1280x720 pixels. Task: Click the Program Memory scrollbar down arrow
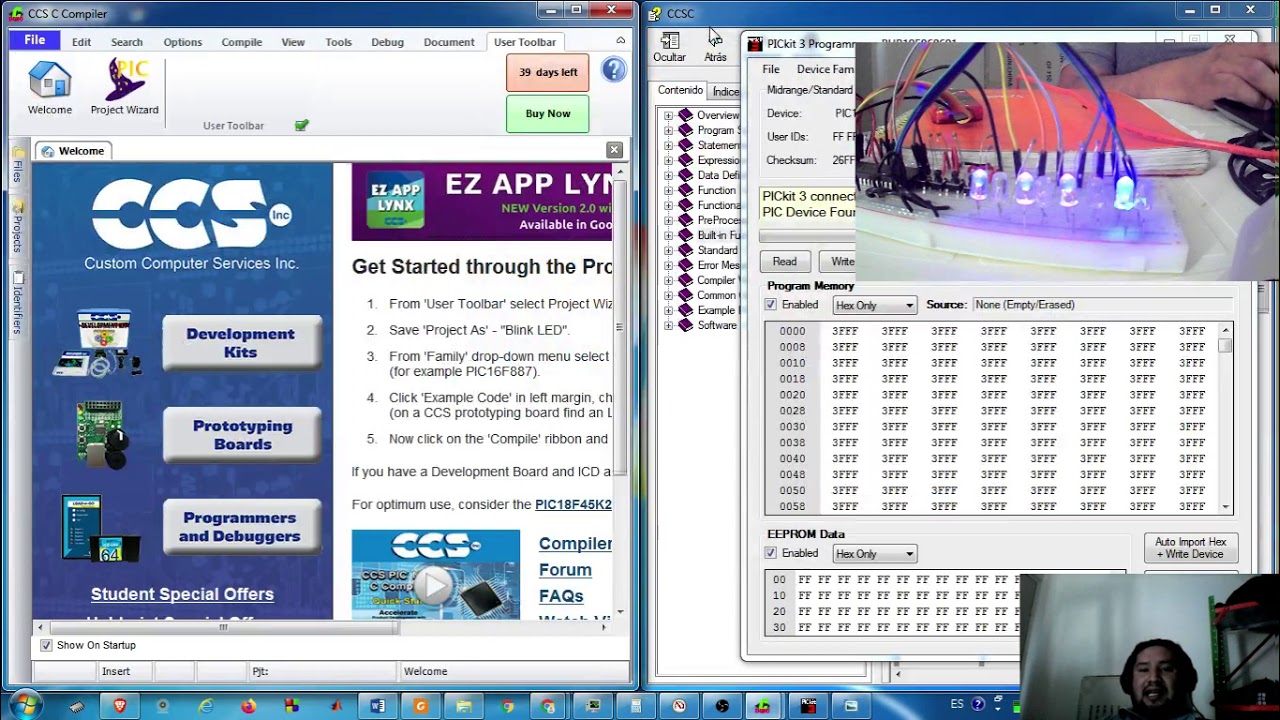(1225, 507)
